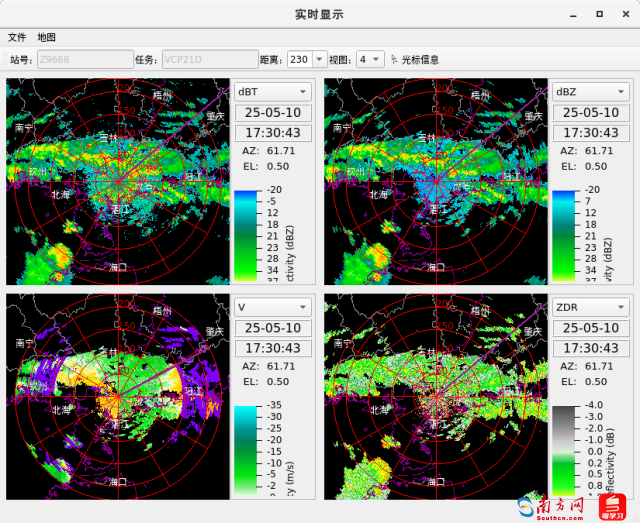Open the V product dropdown
Viewport: 640px width, 523px height.
point(273,307)
